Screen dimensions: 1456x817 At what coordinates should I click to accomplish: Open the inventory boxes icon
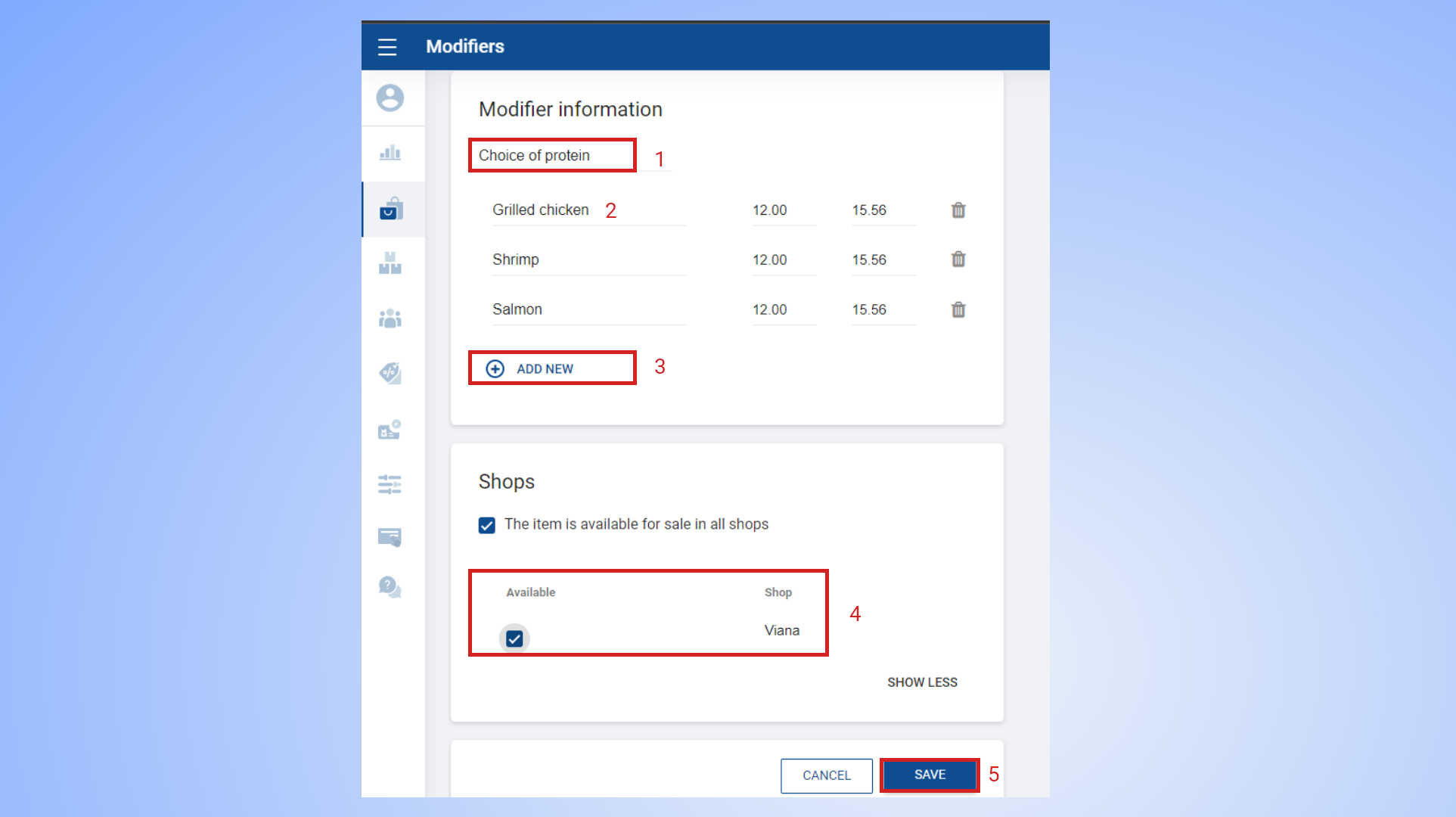[390, 264]
